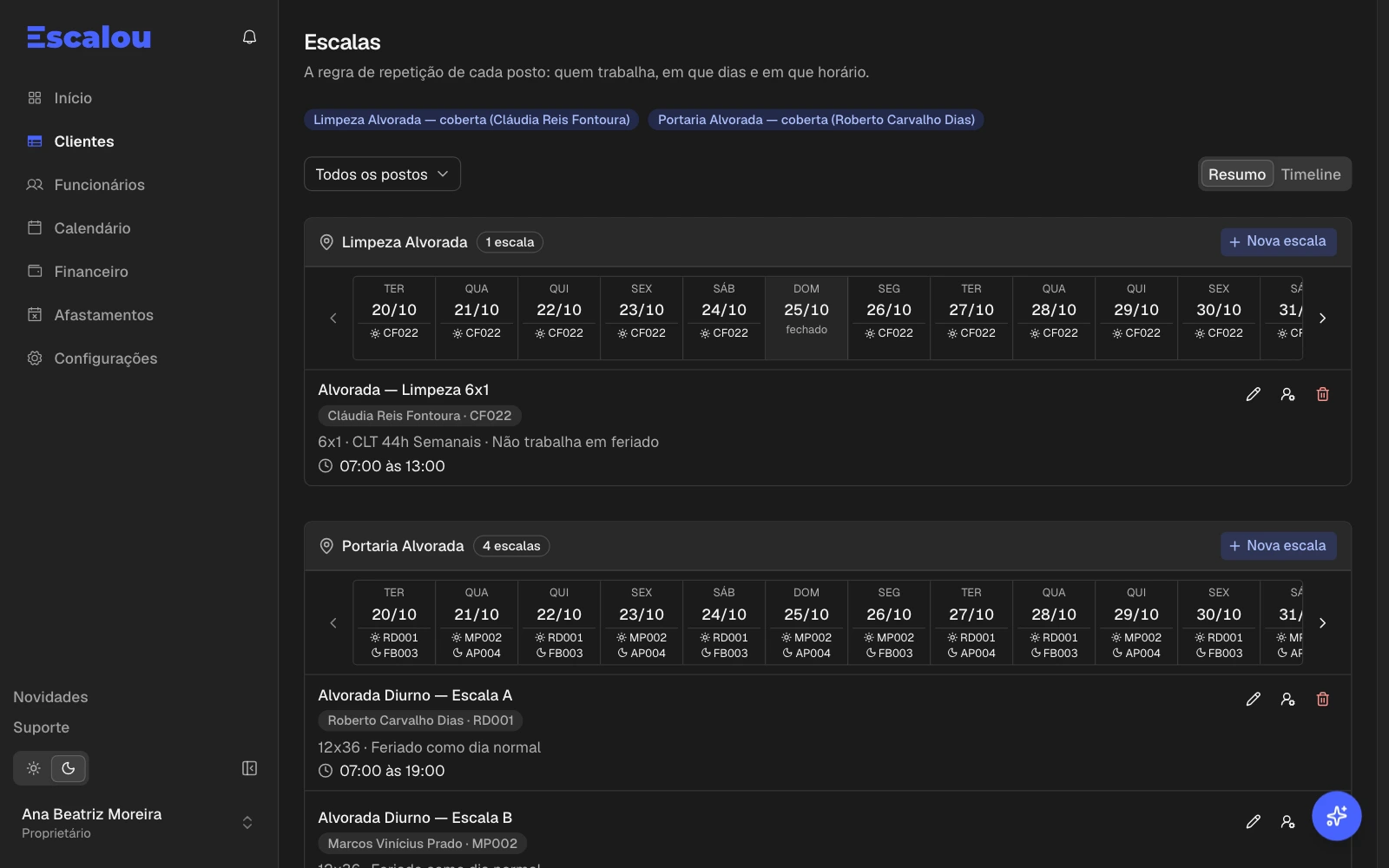Viewport: 1389px width, 868px height.
Task: Assign employee to Alvorada — Limpeza 6x1
Action: pyautogui.click(x=1287, y=394)
